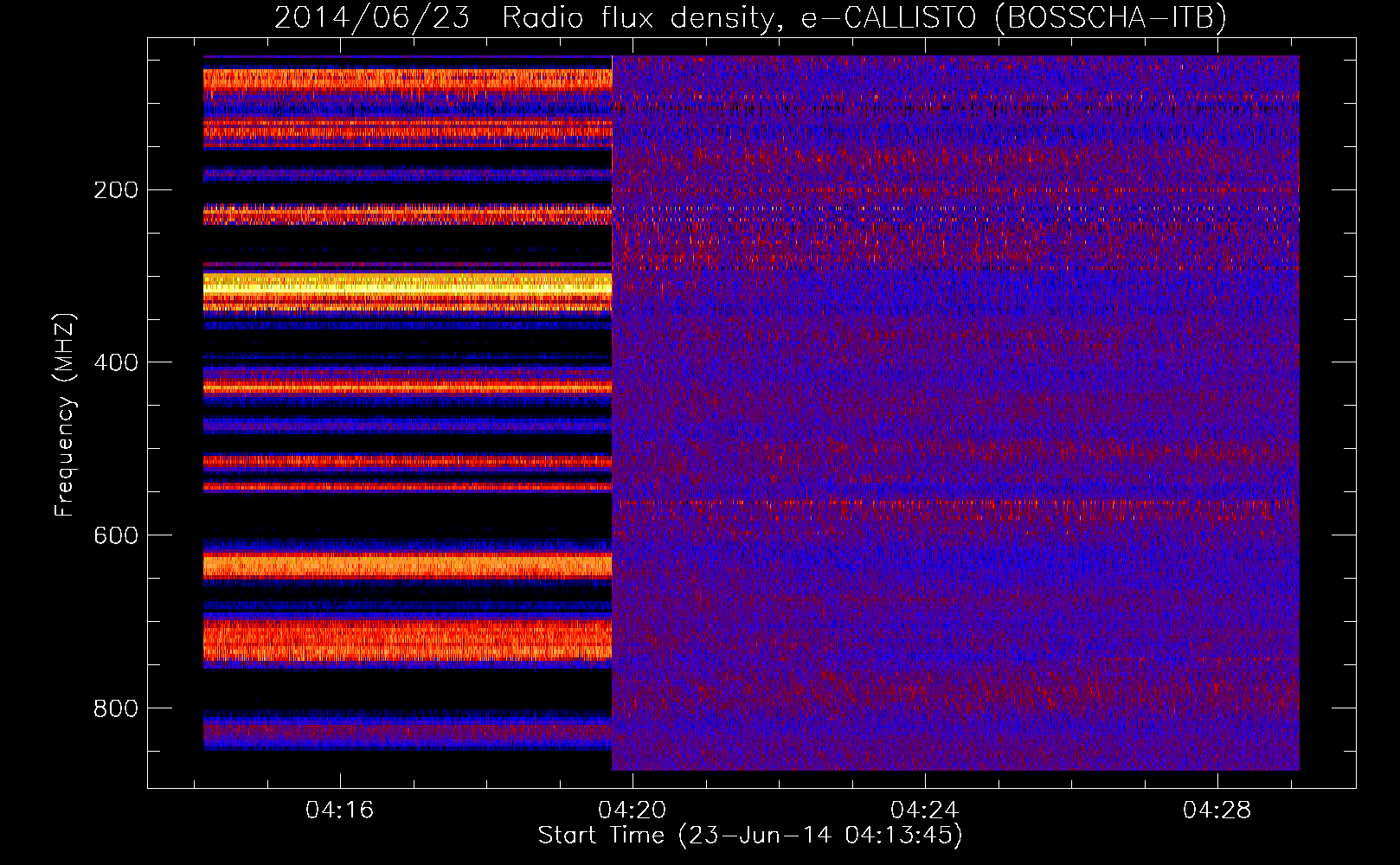
Task: Click the 'e-CALLISTO (BOSSCHA-ITB)' station label
Action: click(1014, 17)
